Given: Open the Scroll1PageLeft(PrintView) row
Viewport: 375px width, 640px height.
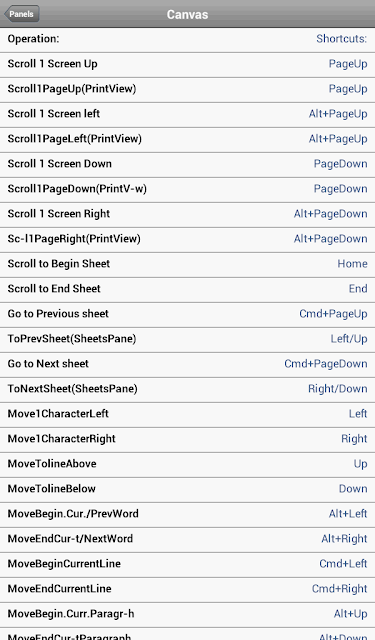Looking at the screenshot, I should (x=187, y=140).
